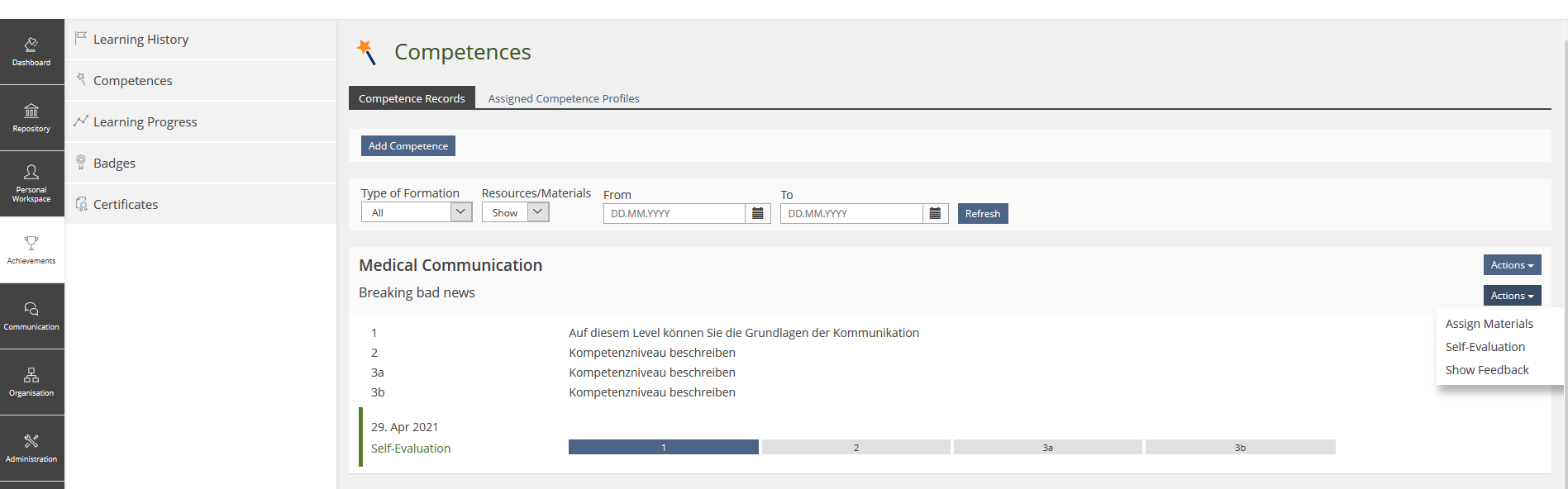Image resolution: width=1568 pixels, height=489 pixels.
Task: Toggle the Breaking bad news Actions dropdown
Action: tap(1511, 296)
